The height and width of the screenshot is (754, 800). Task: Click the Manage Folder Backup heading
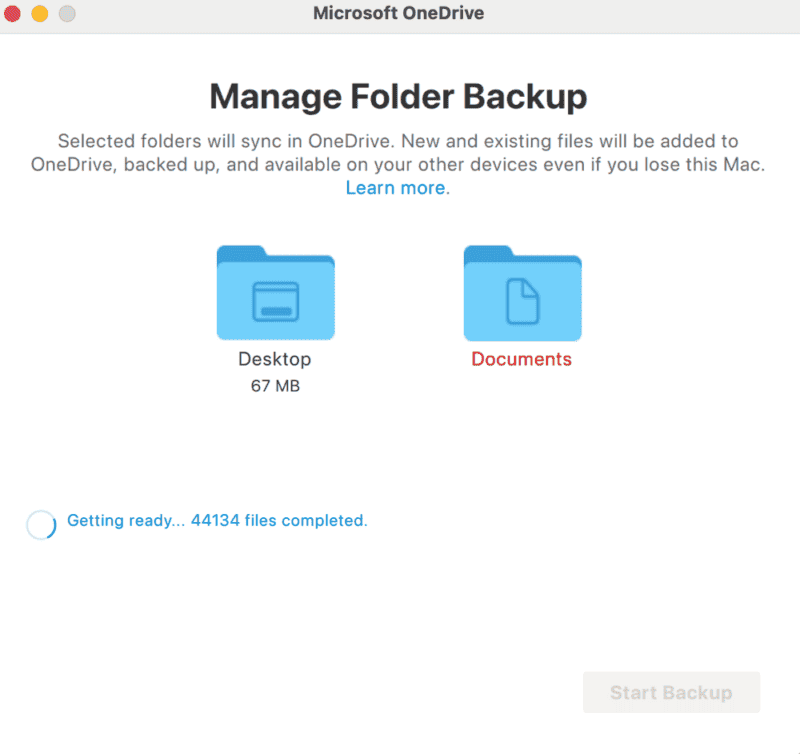(399, 96)
